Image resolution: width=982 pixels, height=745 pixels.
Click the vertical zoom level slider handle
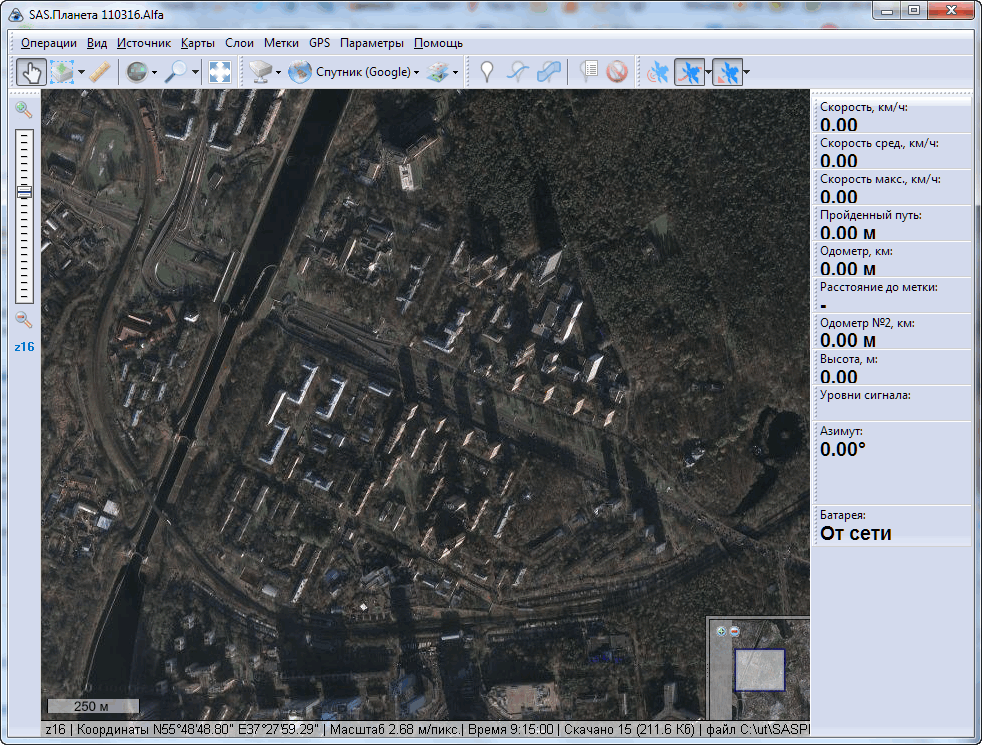(x=24, y=192)
